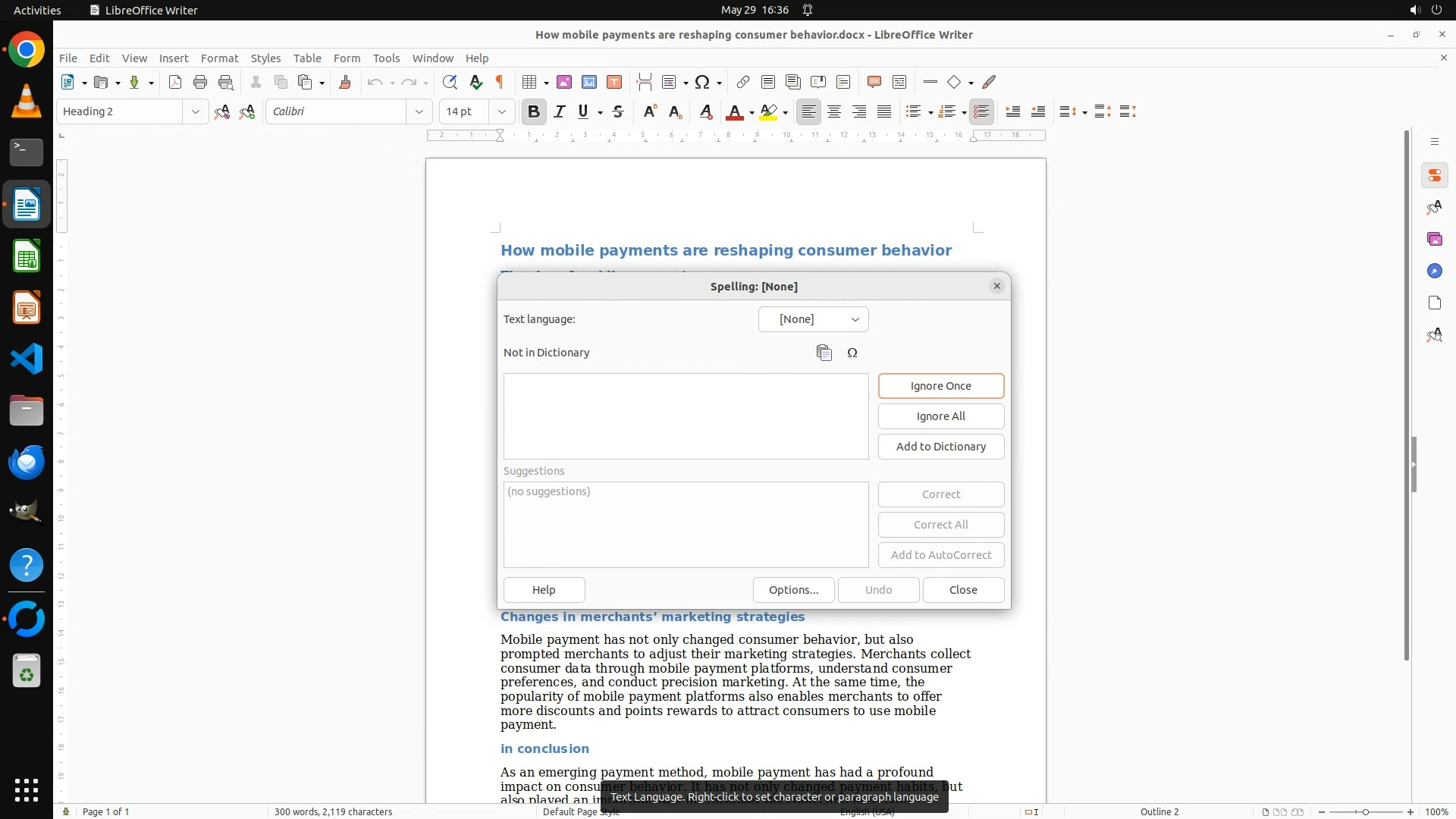Click the Ignore All button
Screen dimensions: 1456x819
pyautogui.click(x=940, y=416)
